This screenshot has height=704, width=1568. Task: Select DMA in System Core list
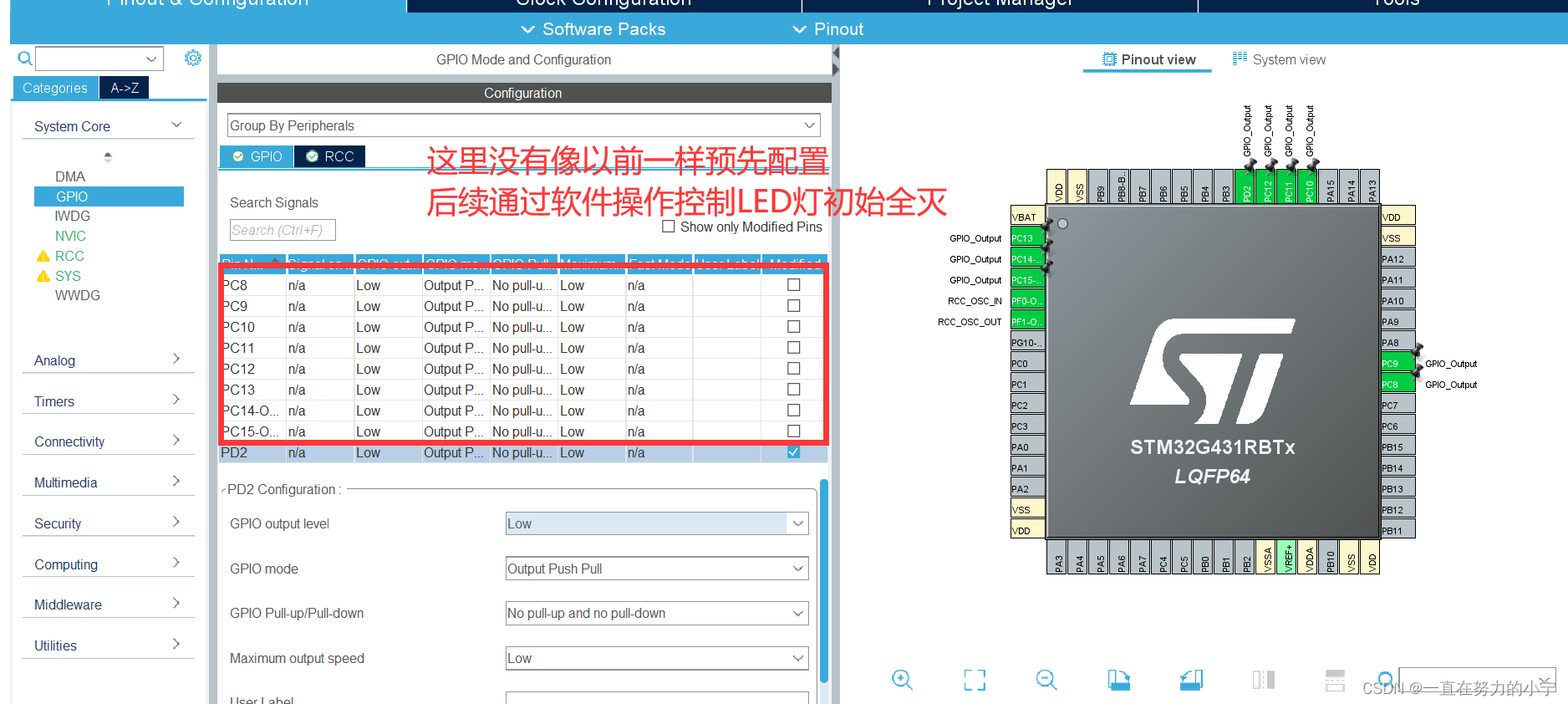click(70, 176)
